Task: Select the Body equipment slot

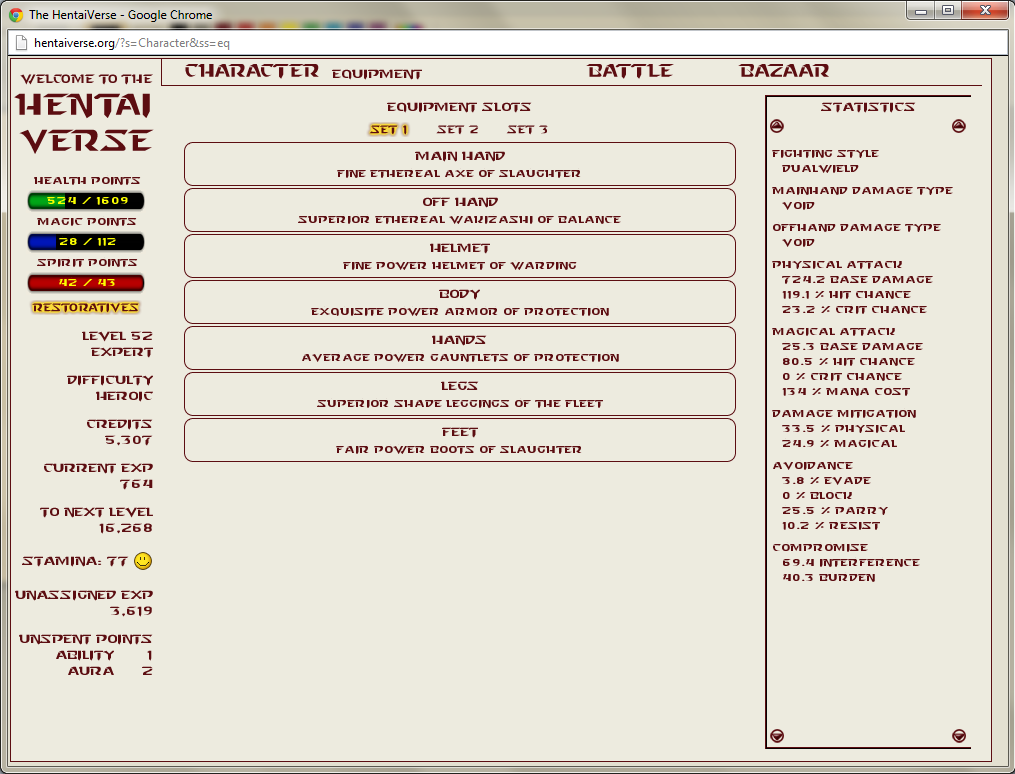Action: 460,302
